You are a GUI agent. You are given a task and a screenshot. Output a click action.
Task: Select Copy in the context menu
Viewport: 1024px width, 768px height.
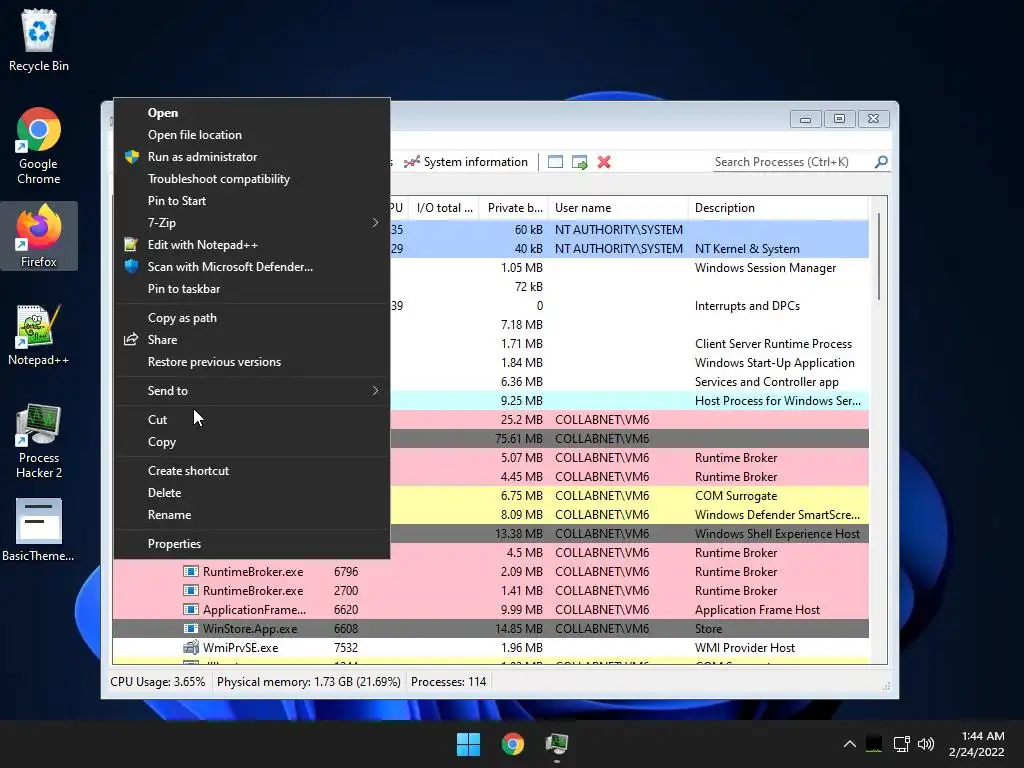(x=252, y=441)
